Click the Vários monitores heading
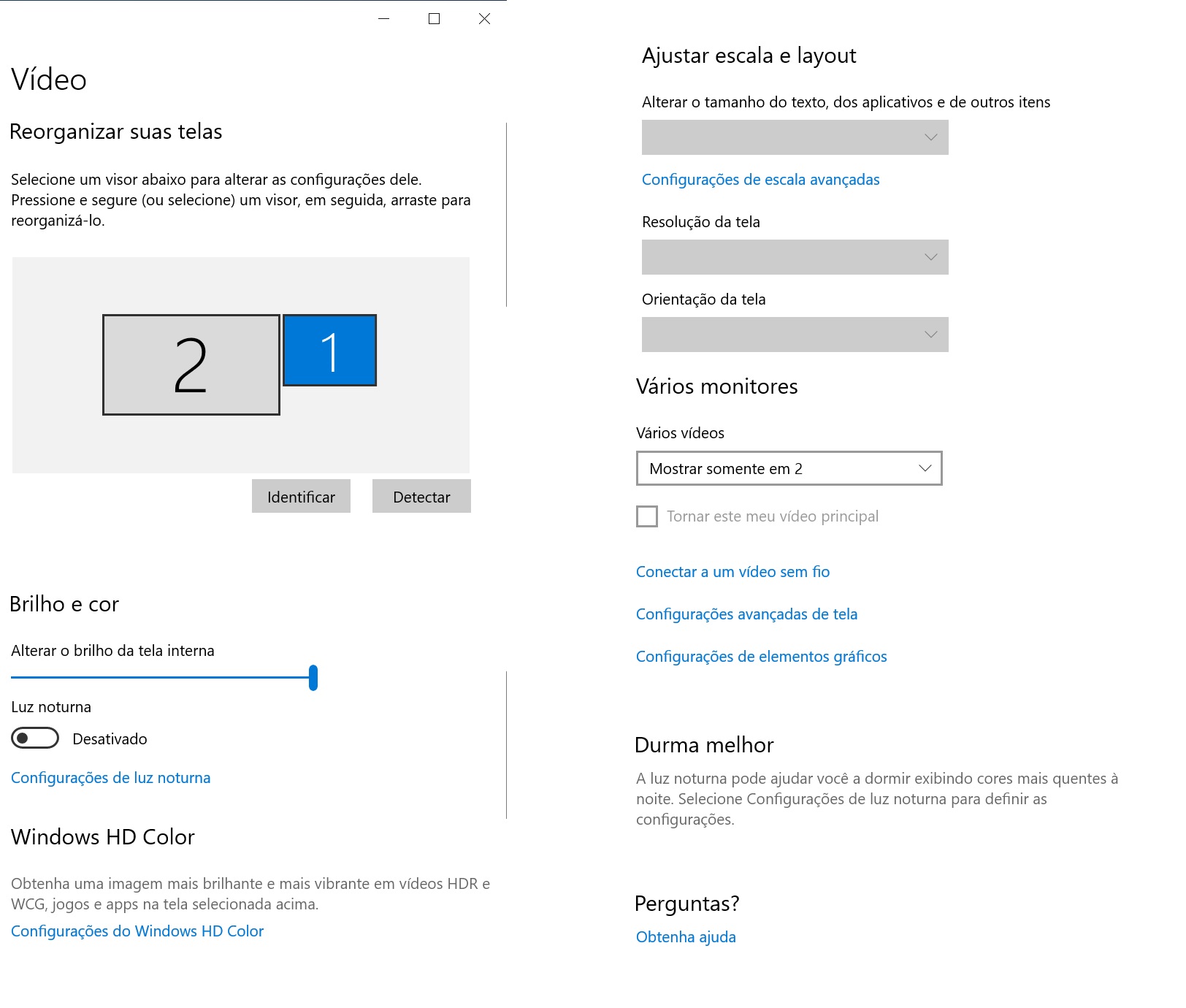The image size is (1186, 1008). pos(716,386)
